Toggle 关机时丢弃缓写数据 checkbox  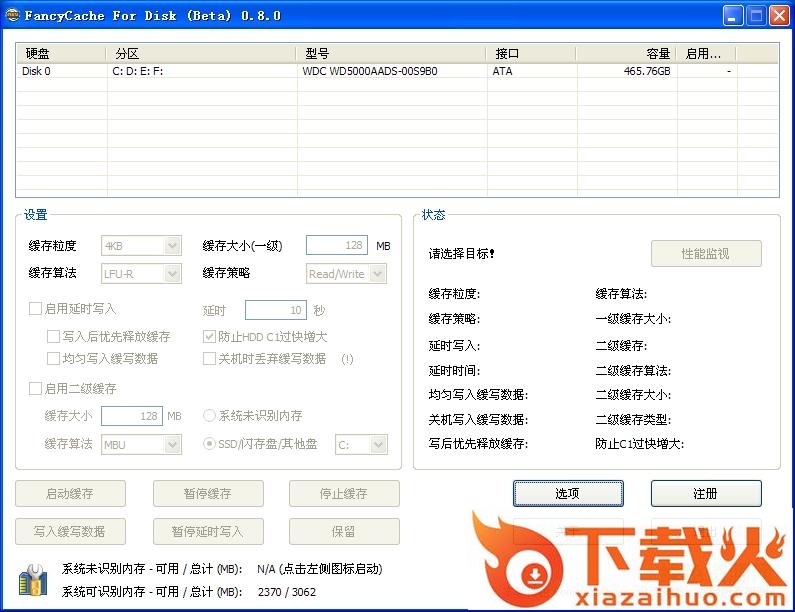click(x=209, y=358)
